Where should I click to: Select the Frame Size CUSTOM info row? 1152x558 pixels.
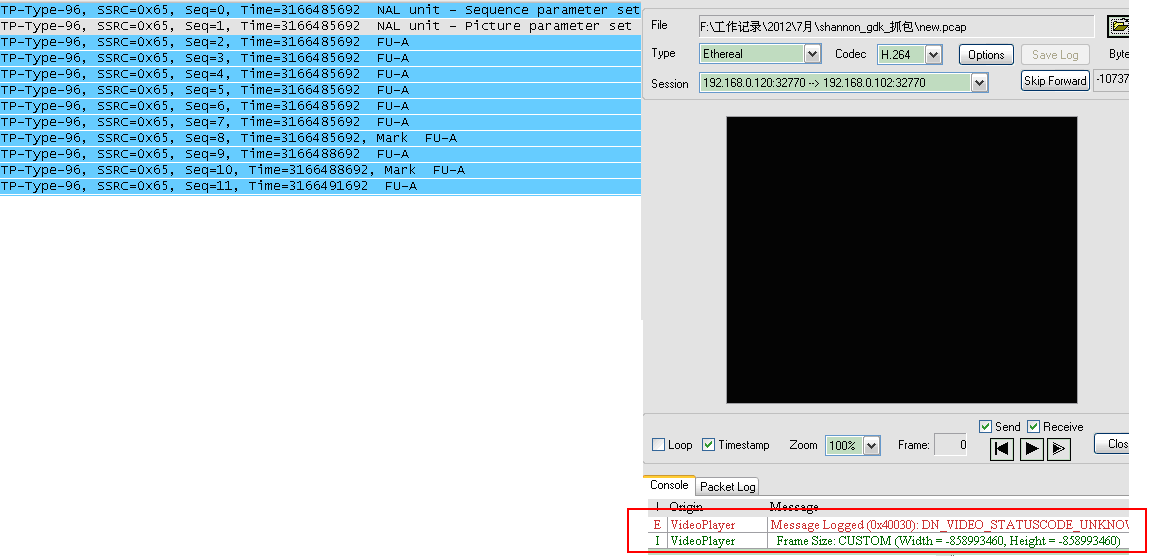888,541
